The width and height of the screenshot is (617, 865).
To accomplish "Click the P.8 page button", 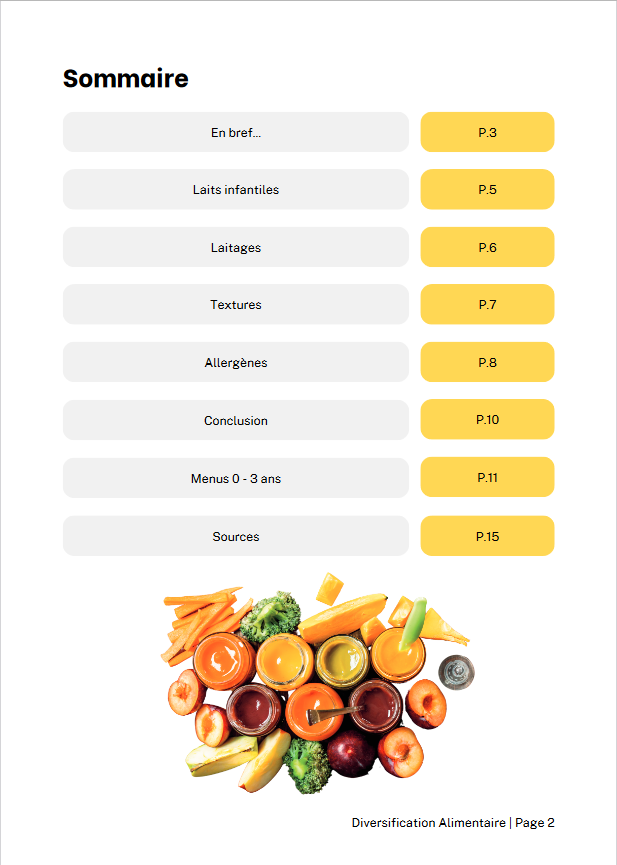I will click(487, 363).
